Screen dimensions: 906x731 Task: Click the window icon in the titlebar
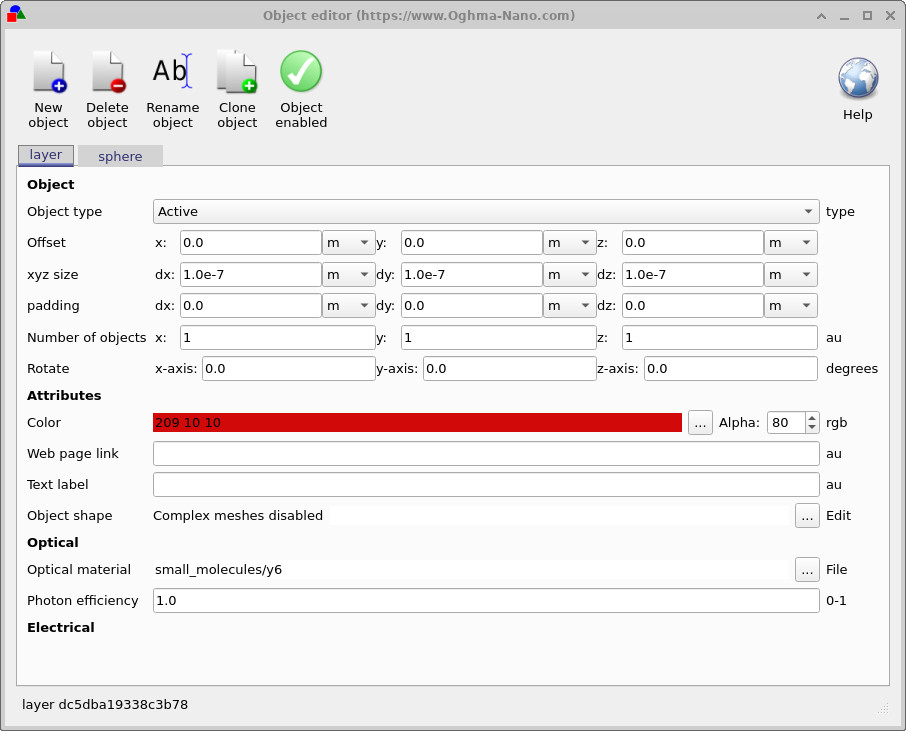15,15
